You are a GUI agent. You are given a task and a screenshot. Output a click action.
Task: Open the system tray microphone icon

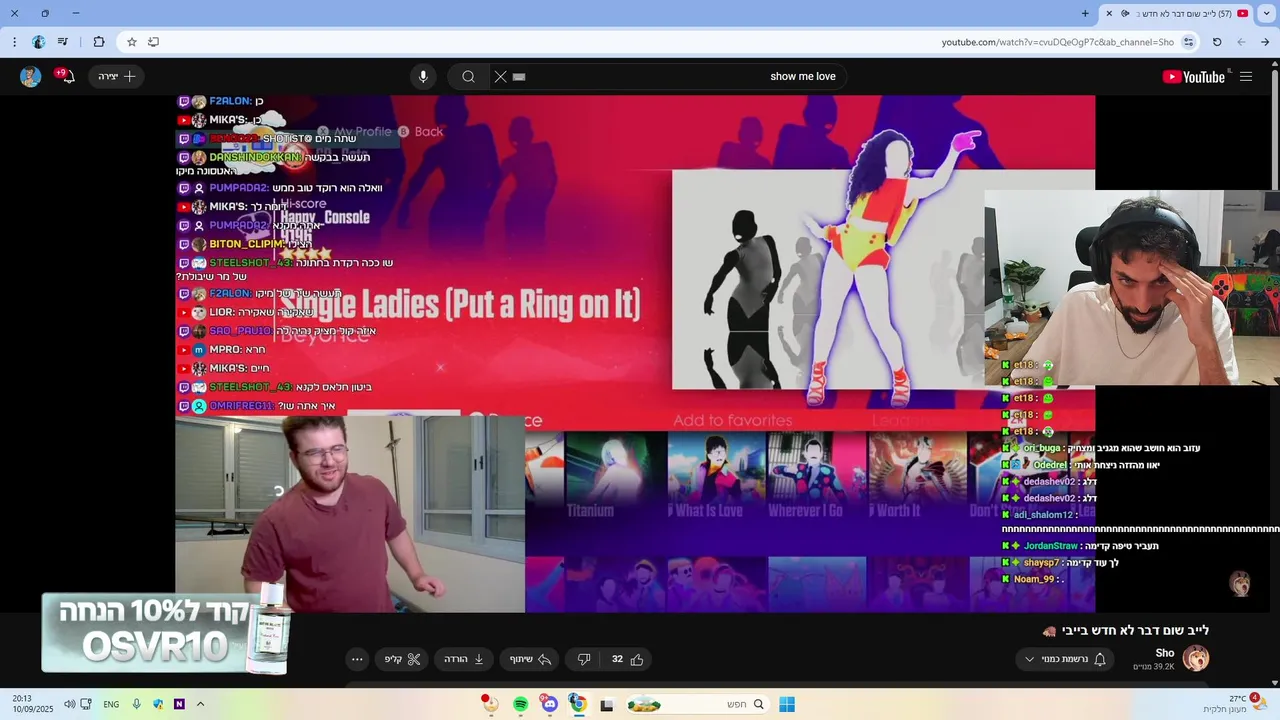tap(136, 704)
